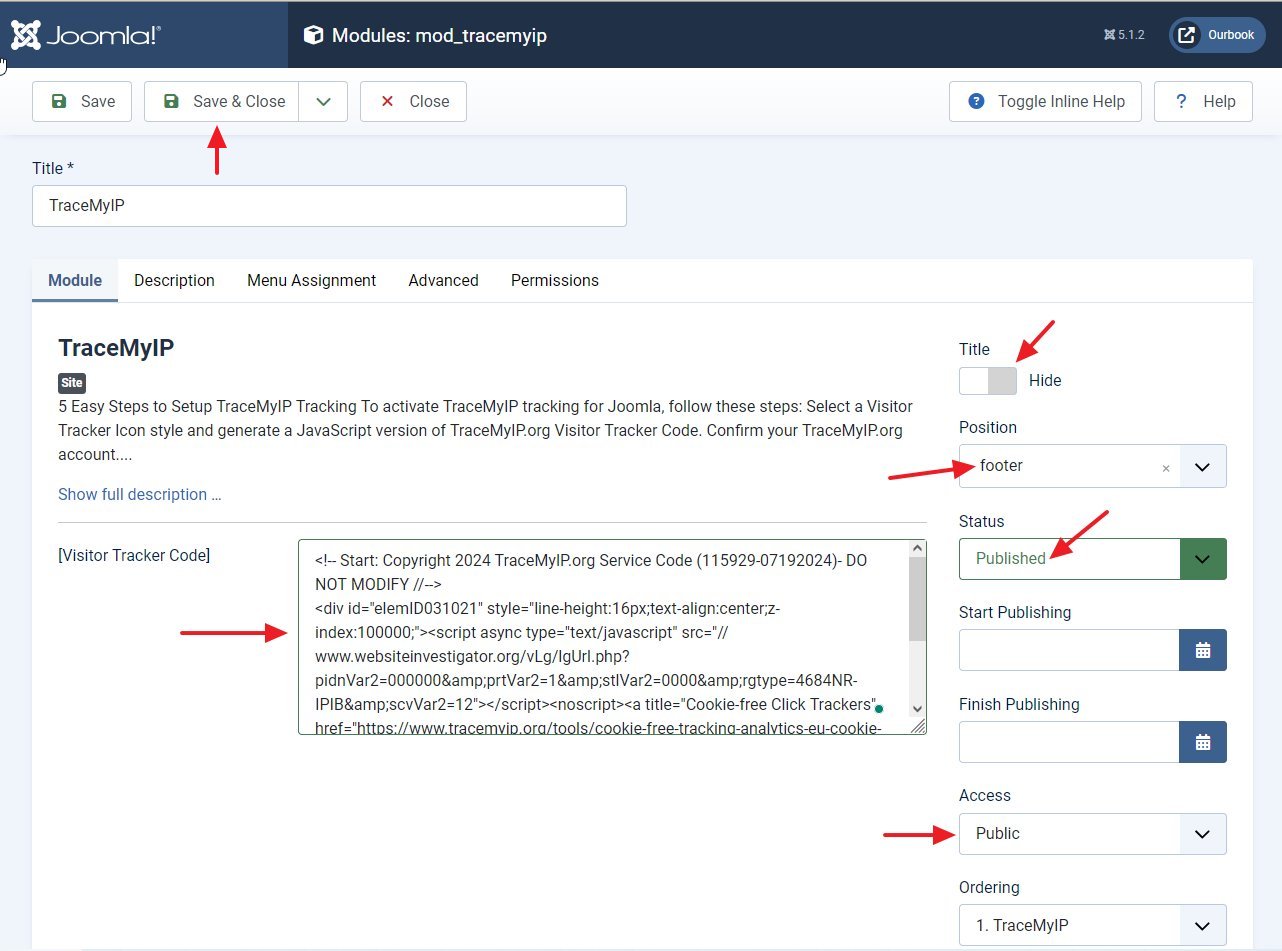The image size is (1282, 951).
Task: Open the Ourbook site preview button
Action: (1217, 35)
